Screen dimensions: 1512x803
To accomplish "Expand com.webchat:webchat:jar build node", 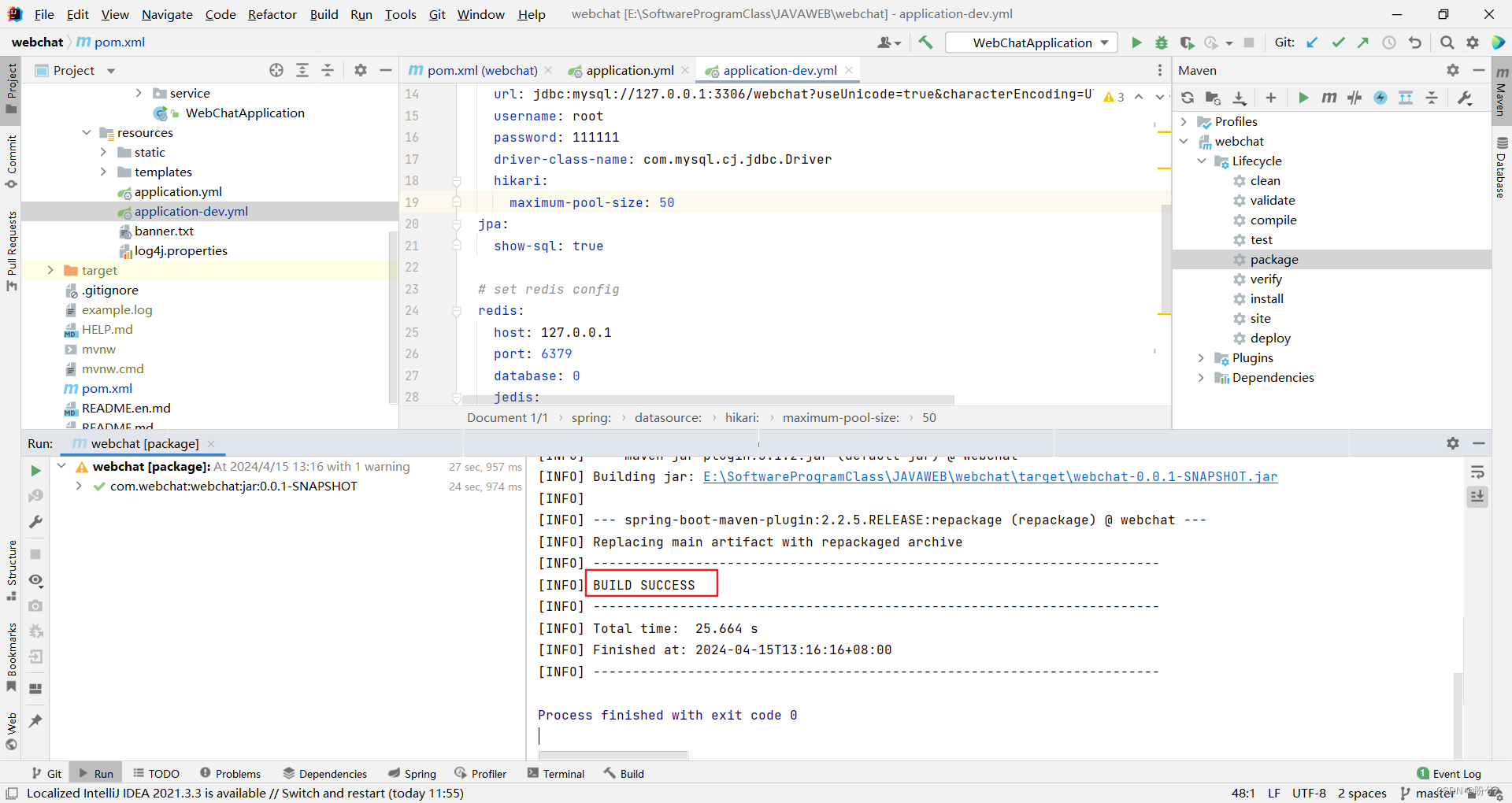I will [79, 486].
